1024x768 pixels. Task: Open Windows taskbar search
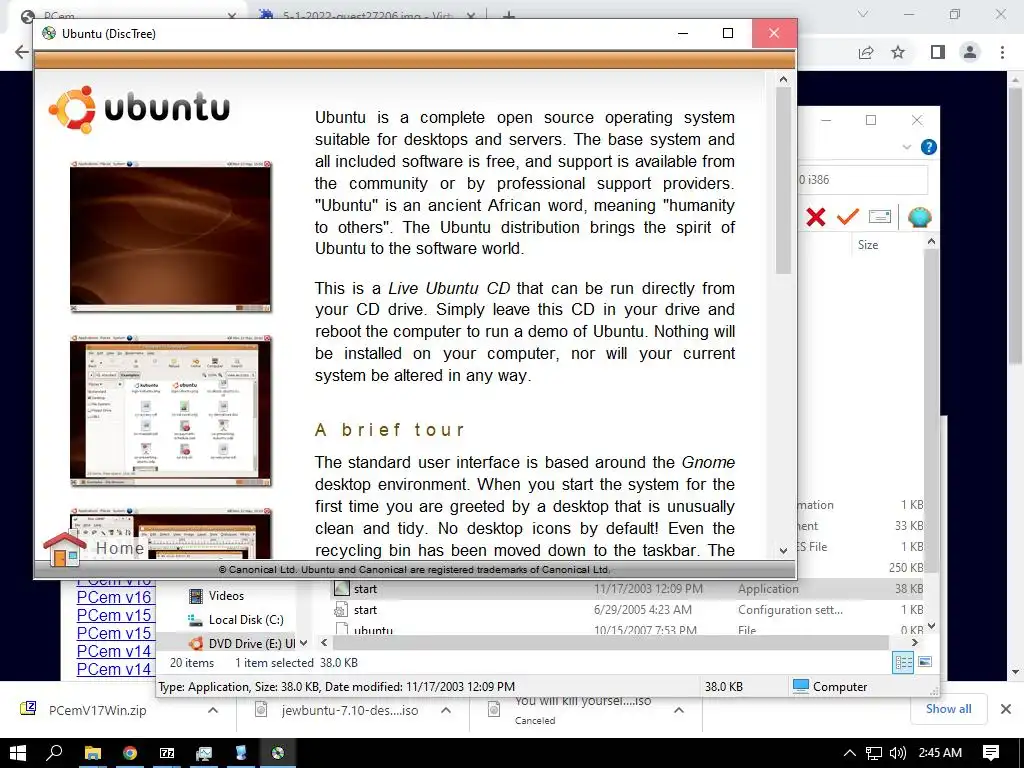click(55, 753)
